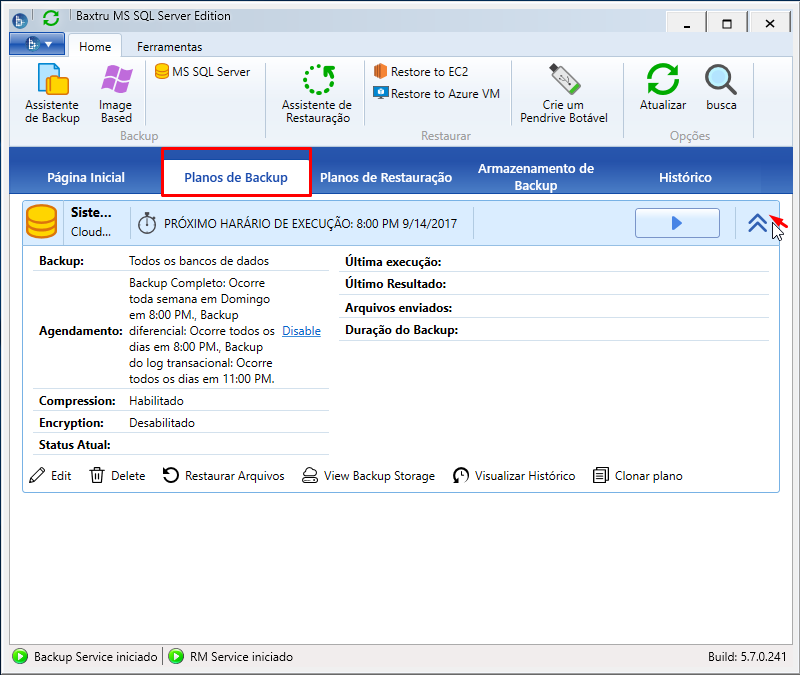Click Restaurar Arquivos
This screenshot has height=675, width=800.
pos(223,476)
